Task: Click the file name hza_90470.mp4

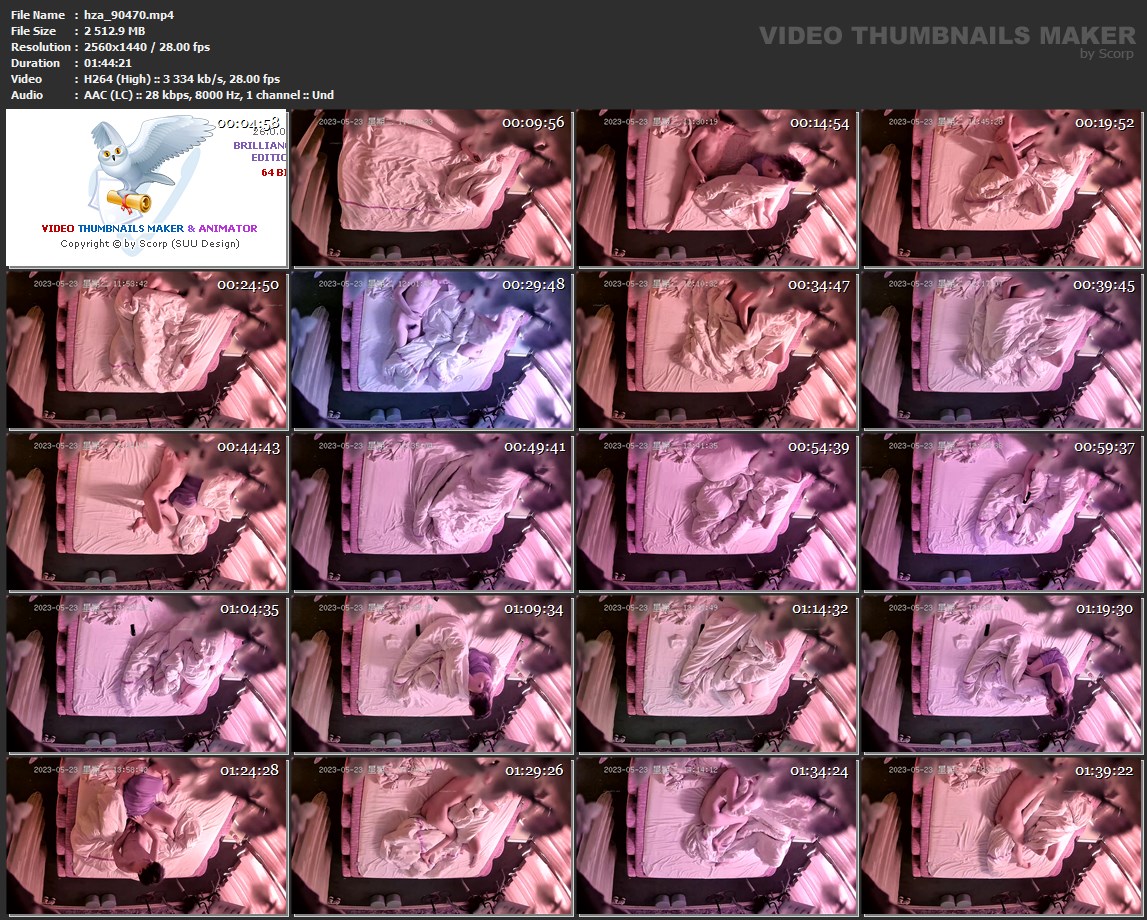Action: click(129, 15)
